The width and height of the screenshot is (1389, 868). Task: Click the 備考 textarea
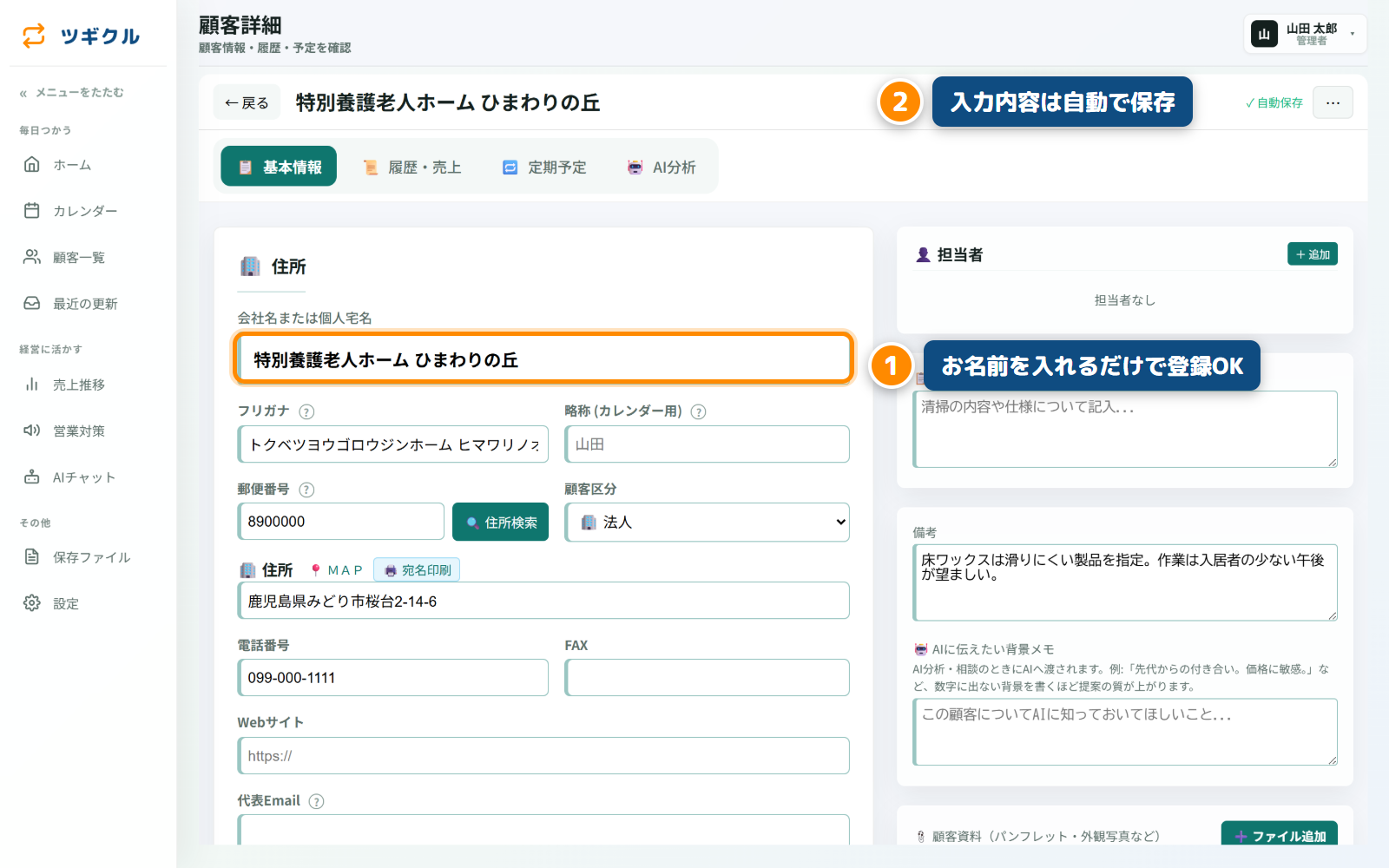tap(1125, 582)
